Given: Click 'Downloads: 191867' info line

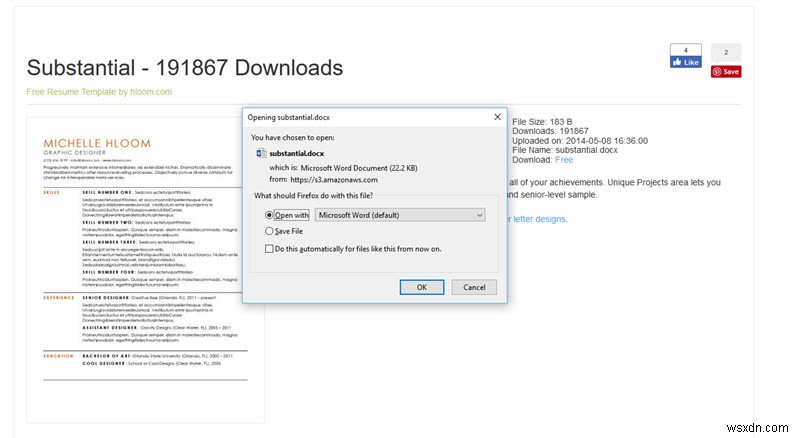Looking at the screenshot, I should 550,131.
